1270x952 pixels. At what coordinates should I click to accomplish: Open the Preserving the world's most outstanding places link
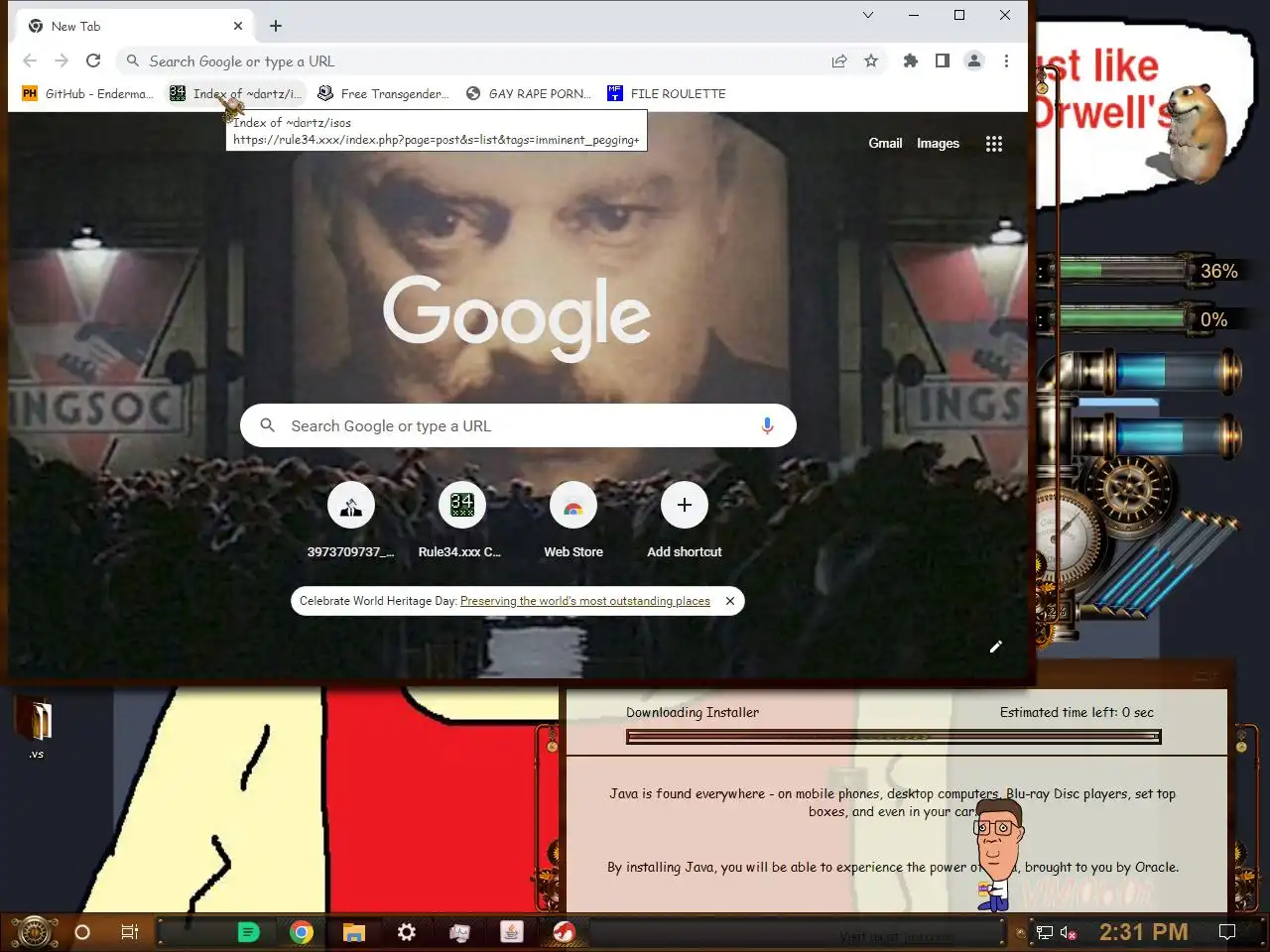coord(585,601)
